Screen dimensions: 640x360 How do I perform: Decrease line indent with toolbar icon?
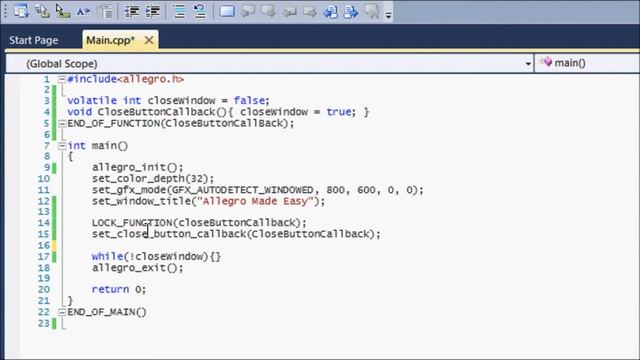click(131, 11)
